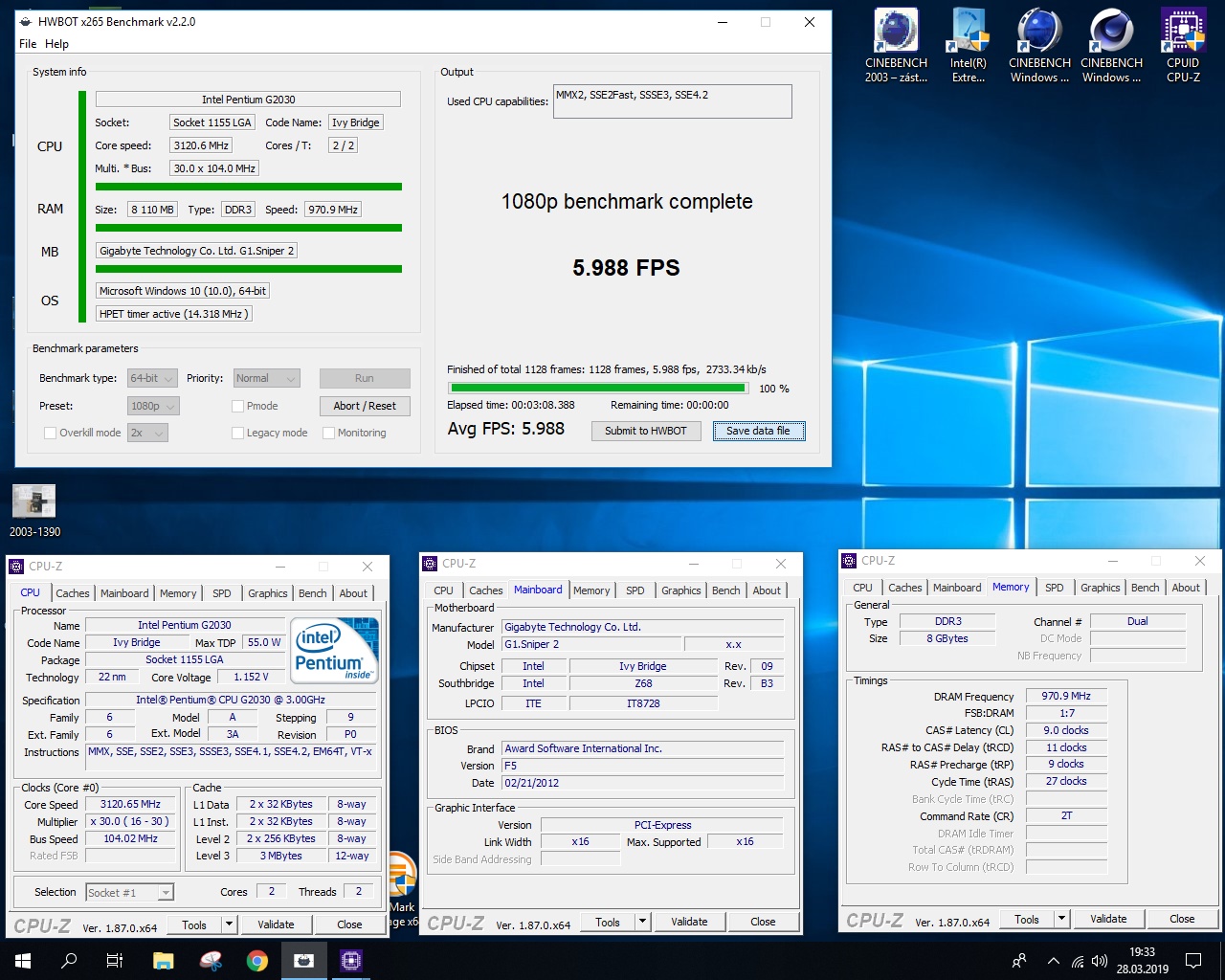The height and width of the screenshot is (980, 1225).
Task: Switch to CPU-Z taskbar app
Action: (351, 961)
